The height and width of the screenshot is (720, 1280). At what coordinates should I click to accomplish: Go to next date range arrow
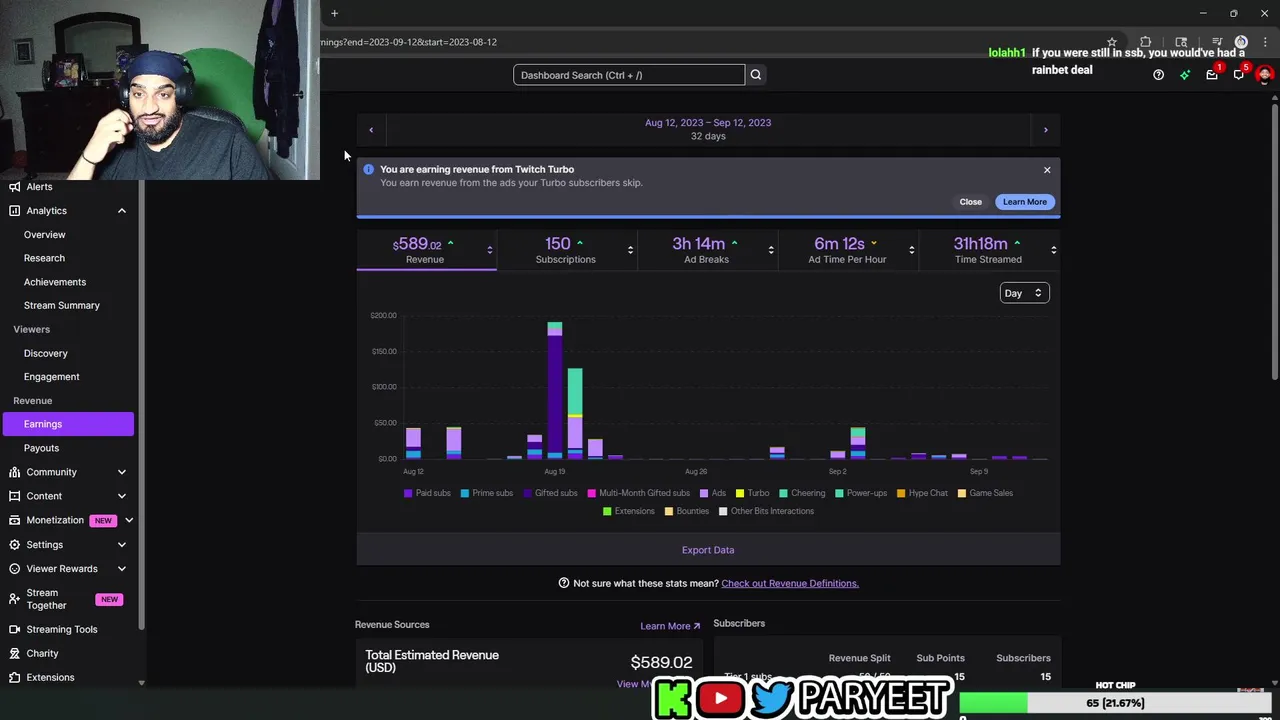1046,130
